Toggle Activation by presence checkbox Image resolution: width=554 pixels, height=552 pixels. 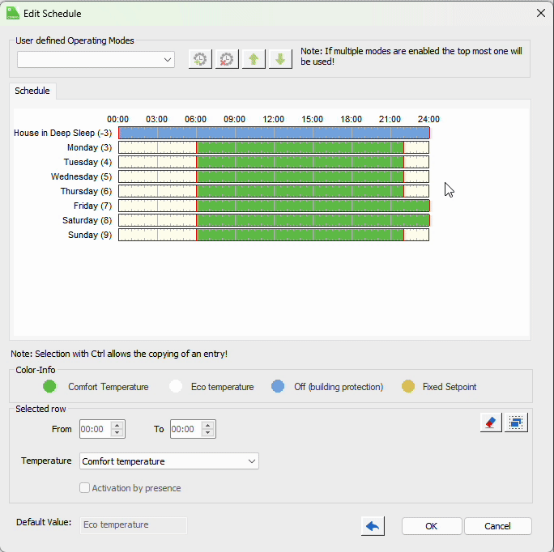[x=84, y=488]
